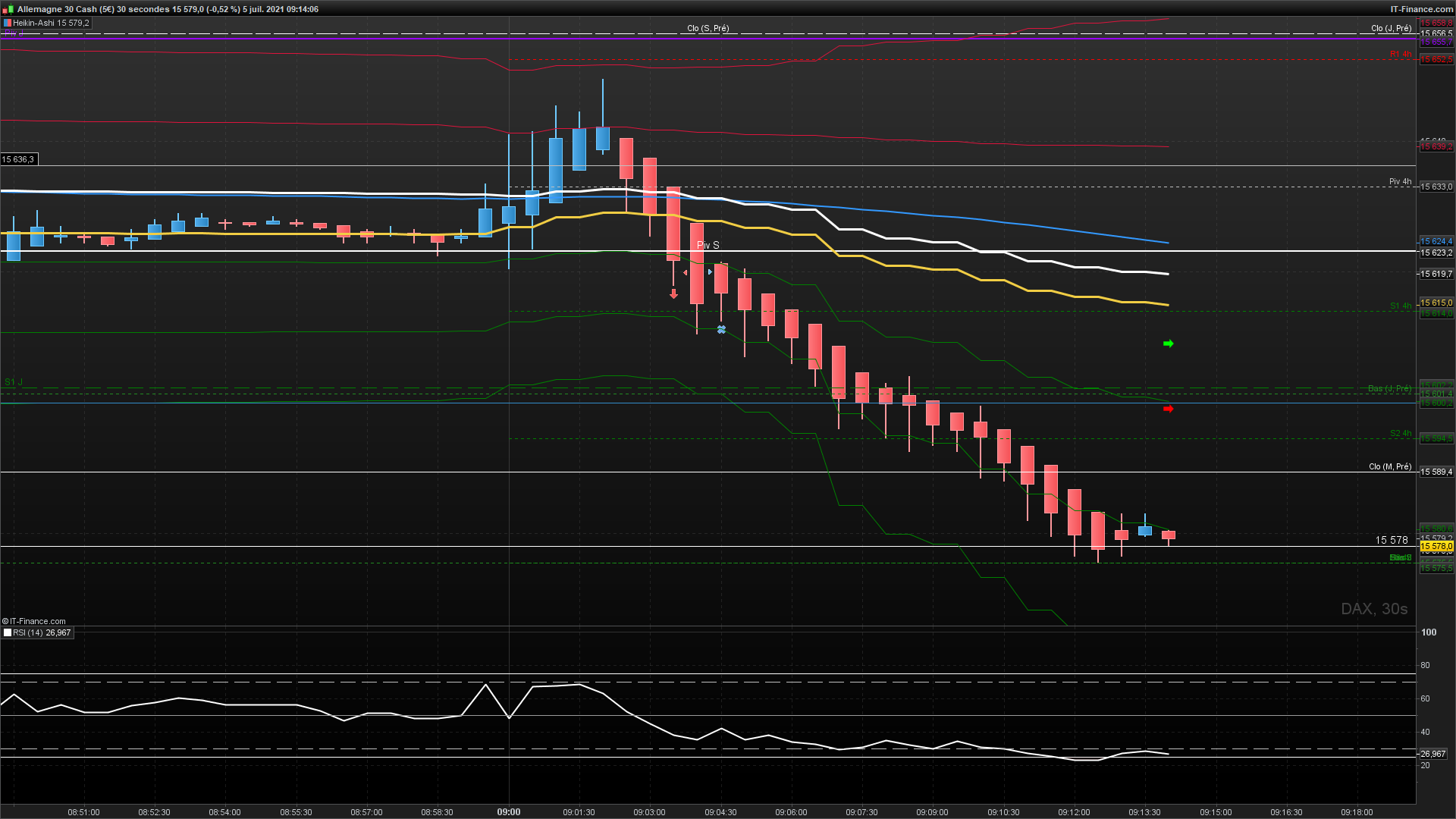Click the green right arrow marker
The image size is (1456, 819).
(1168, 344)
